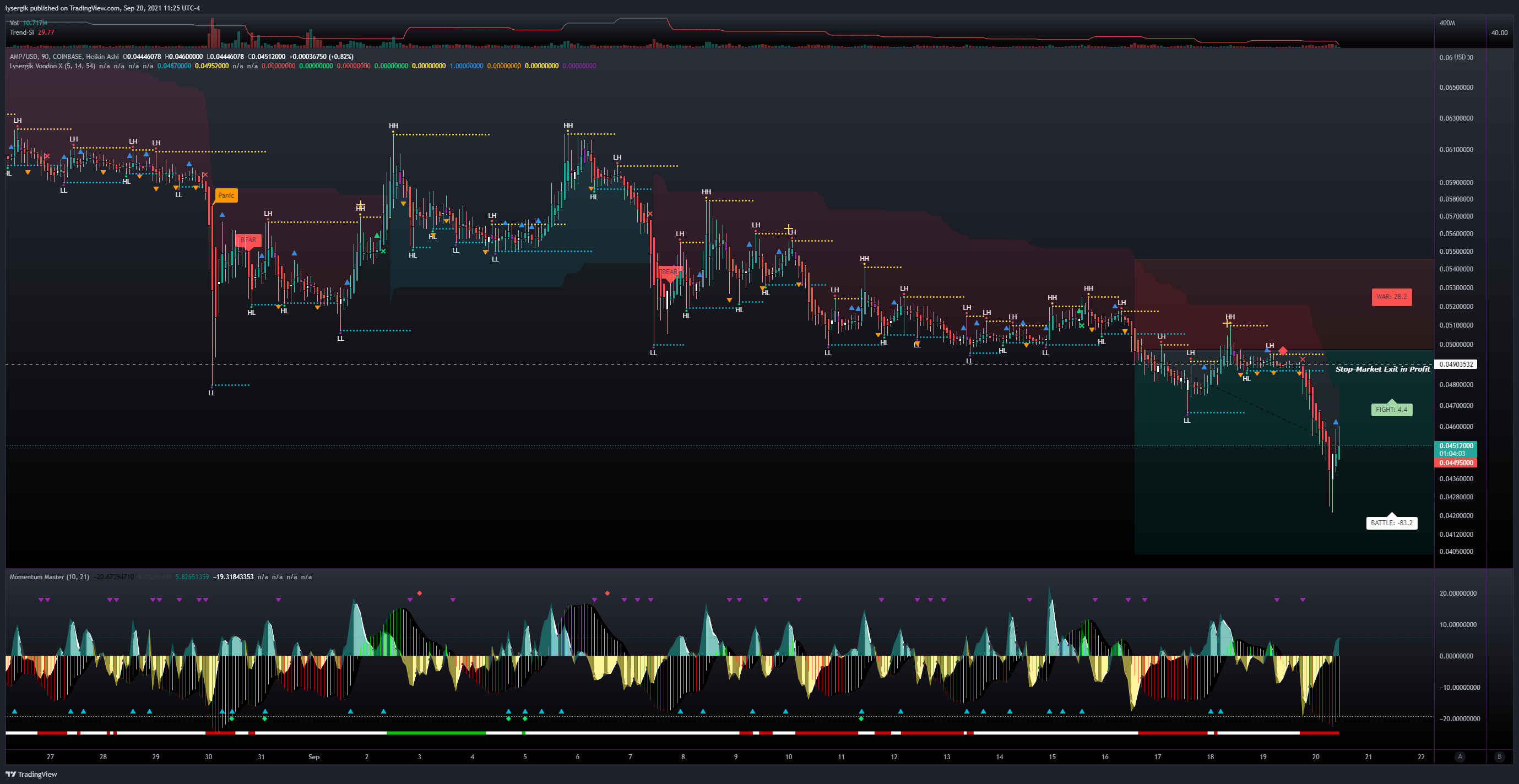This screenshot has height=784, width=1519.
Task: Click the LL label under the Aug 30 low
Action: (x=211, y=393)
